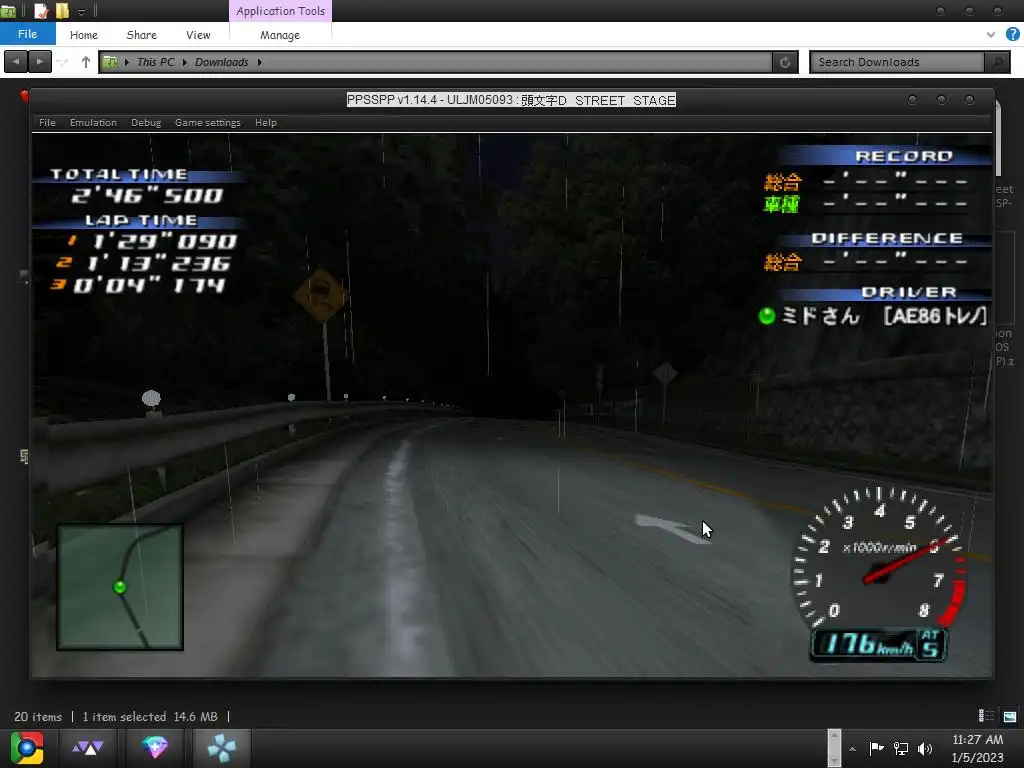
Task: Open the purple triangles taskbar app
Action: click(x=88, y=748)
